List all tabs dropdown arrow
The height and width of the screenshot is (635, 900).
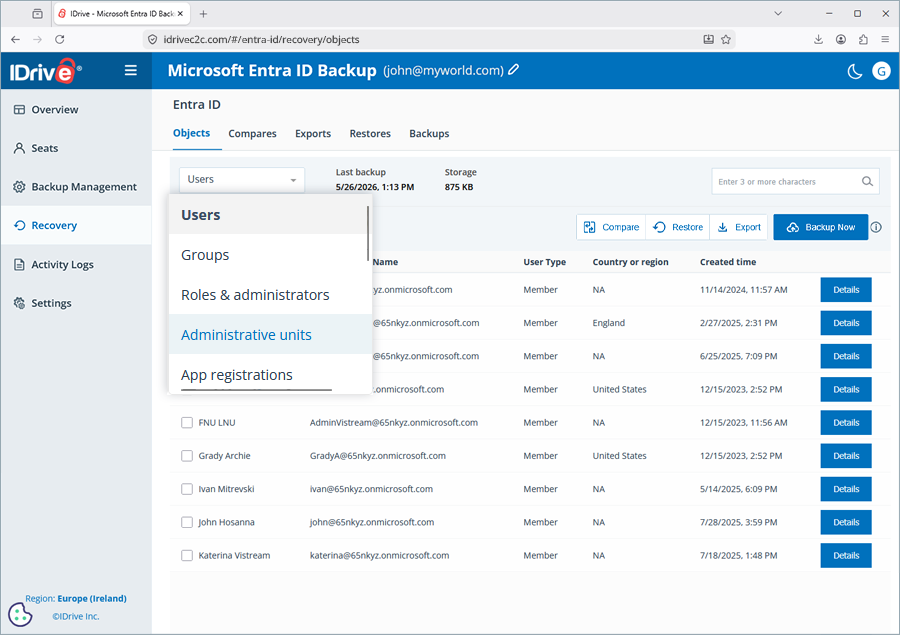pyautogui.click(x=778, y=13)
